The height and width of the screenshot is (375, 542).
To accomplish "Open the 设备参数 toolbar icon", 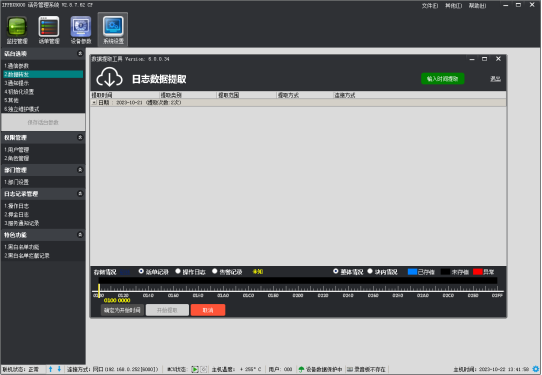I will pos(81,27).
